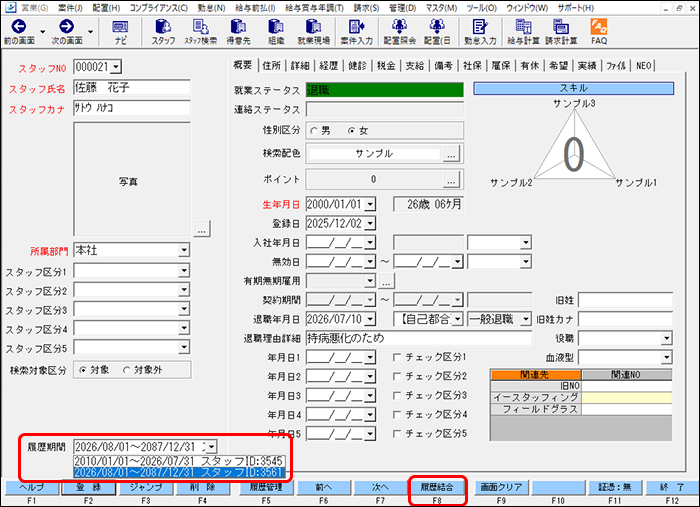Click the ellipsis button next to 検索配色
Viewport: 700px width, 507px height.
pos(451,154)
